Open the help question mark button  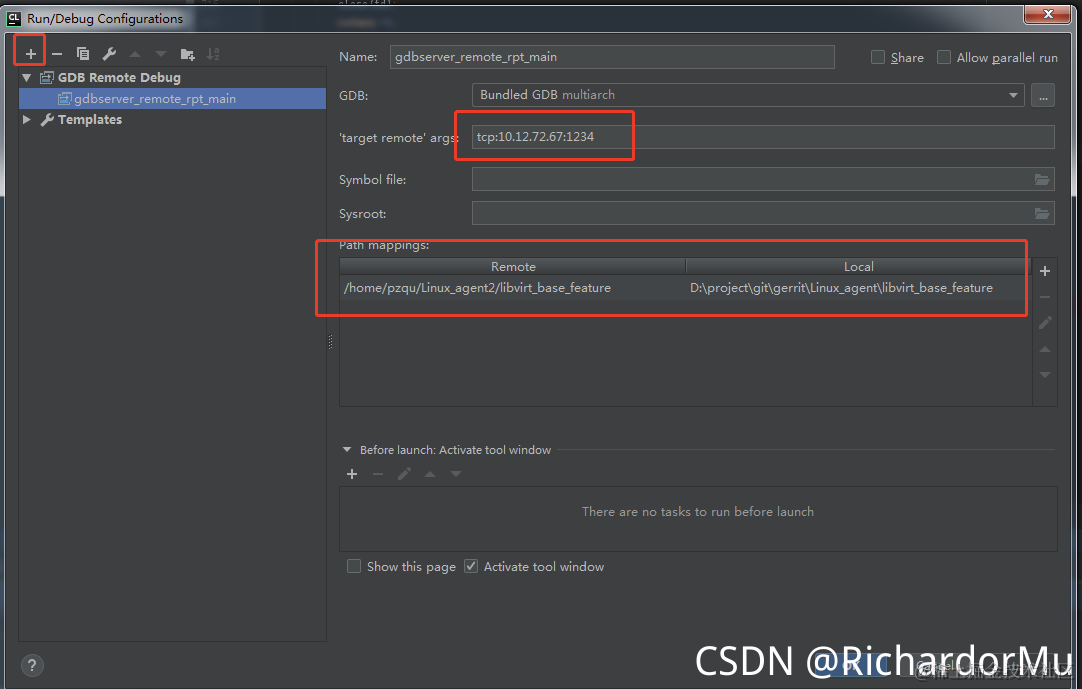pyautogui.click(x=32, y=665)
